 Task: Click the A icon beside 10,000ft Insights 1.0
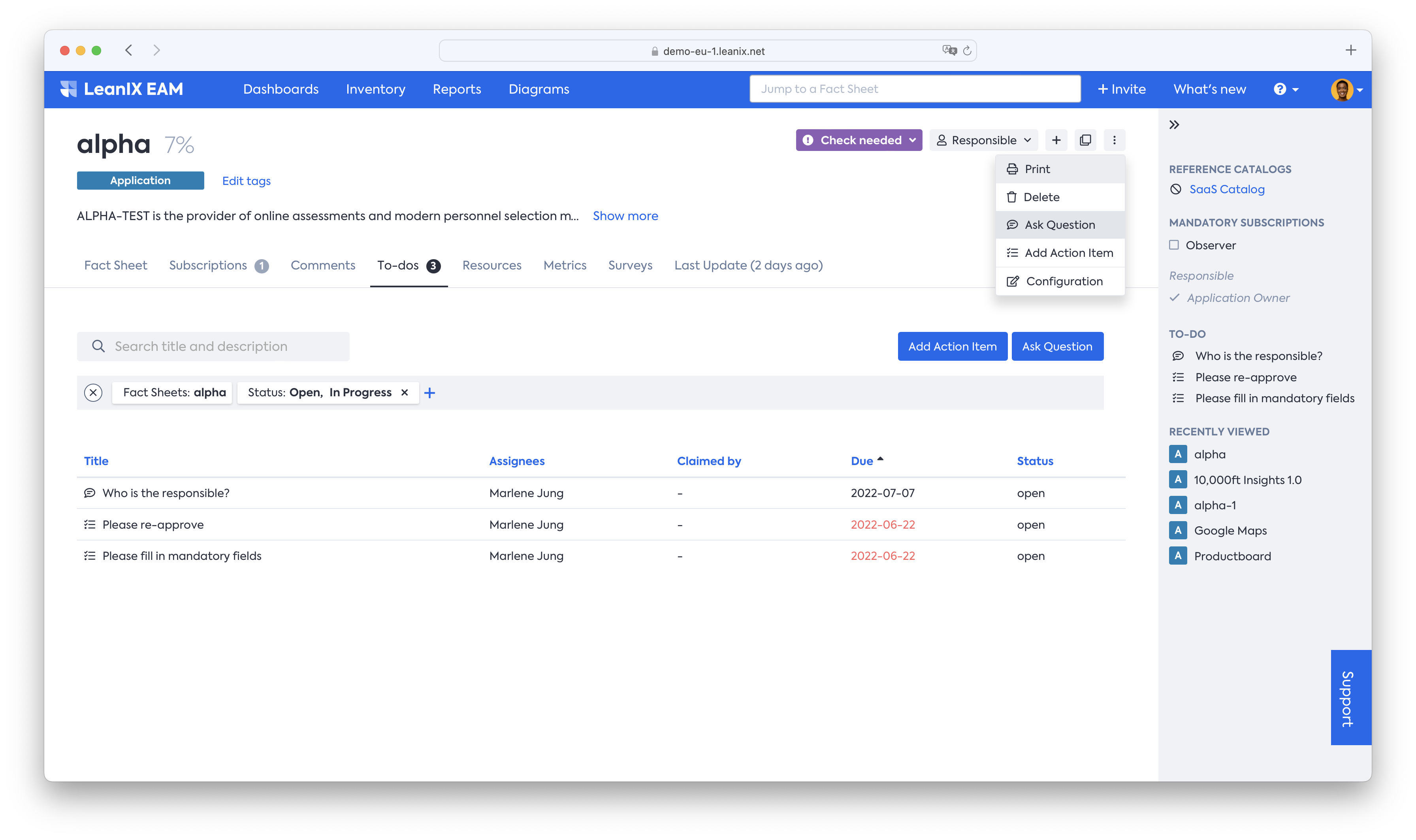[x=1178, y=479]
